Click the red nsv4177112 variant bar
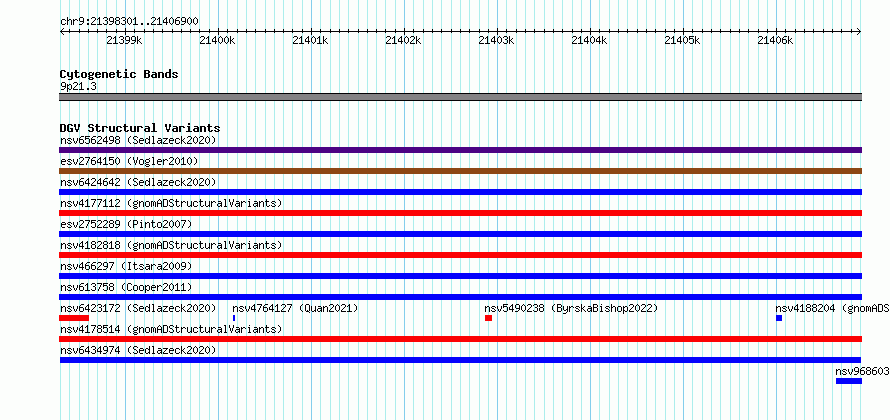This screenshot has width=890, height=420. [460, 213]
